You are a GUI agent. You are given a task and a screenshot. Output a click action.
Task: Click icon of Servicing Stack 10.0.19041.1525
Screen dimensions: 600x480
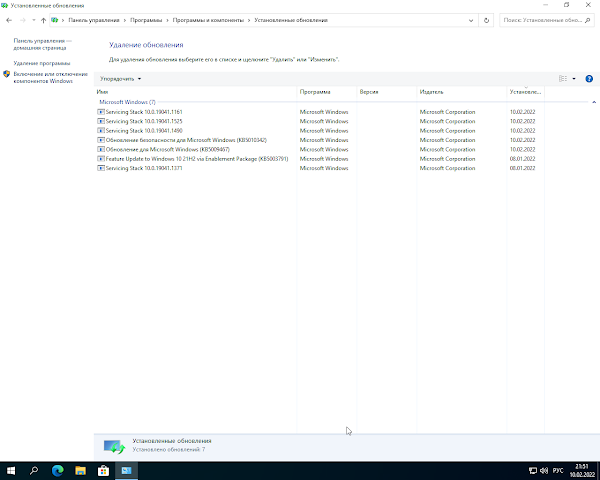coord(101,121)
